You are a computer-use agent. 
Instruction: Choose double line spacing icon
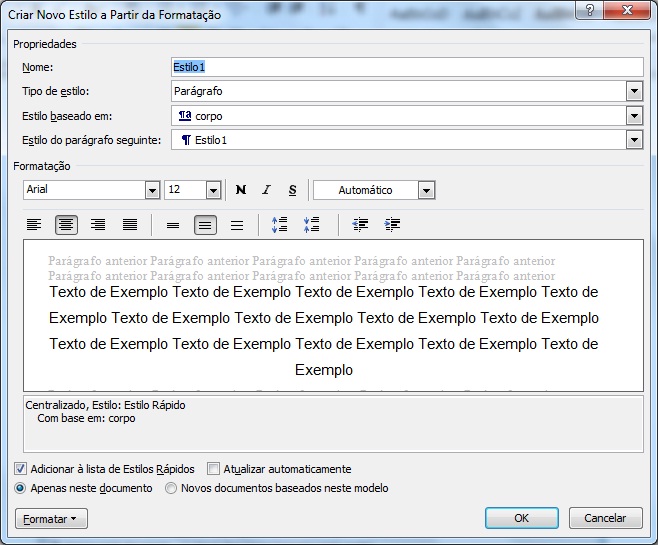(x=237, y=225)
